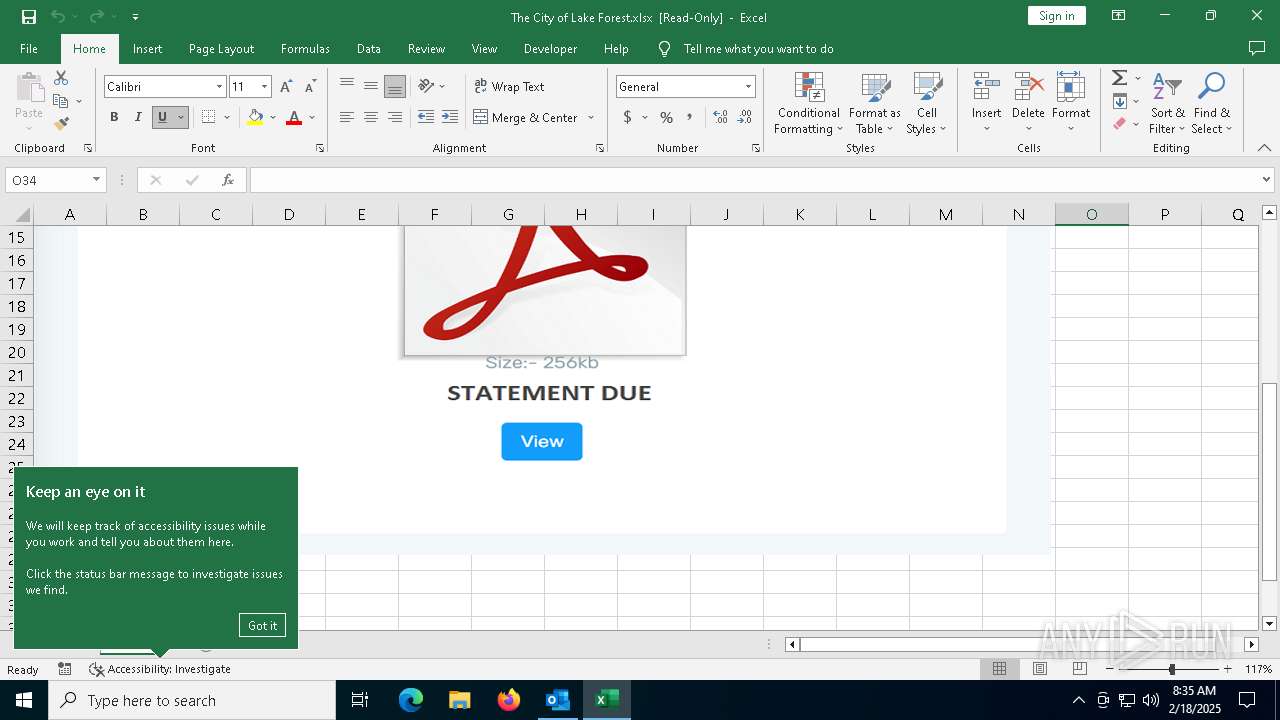This screenshot has height=720, width=1280.
Task: Open Format as Table gallery
Action: (x=875, y=103)
